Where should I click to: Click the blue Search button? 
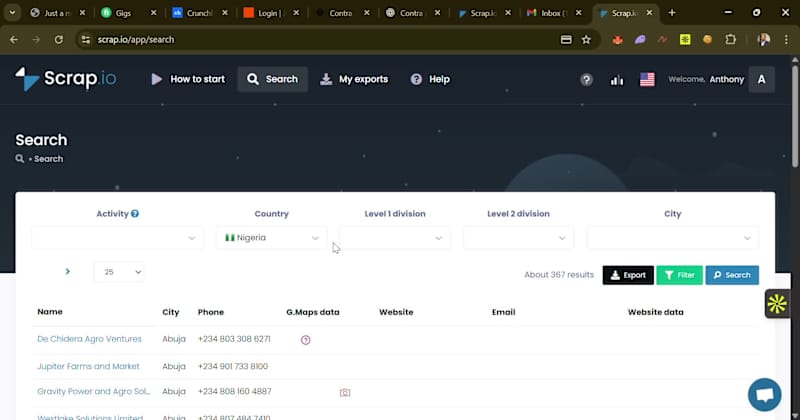732,275
